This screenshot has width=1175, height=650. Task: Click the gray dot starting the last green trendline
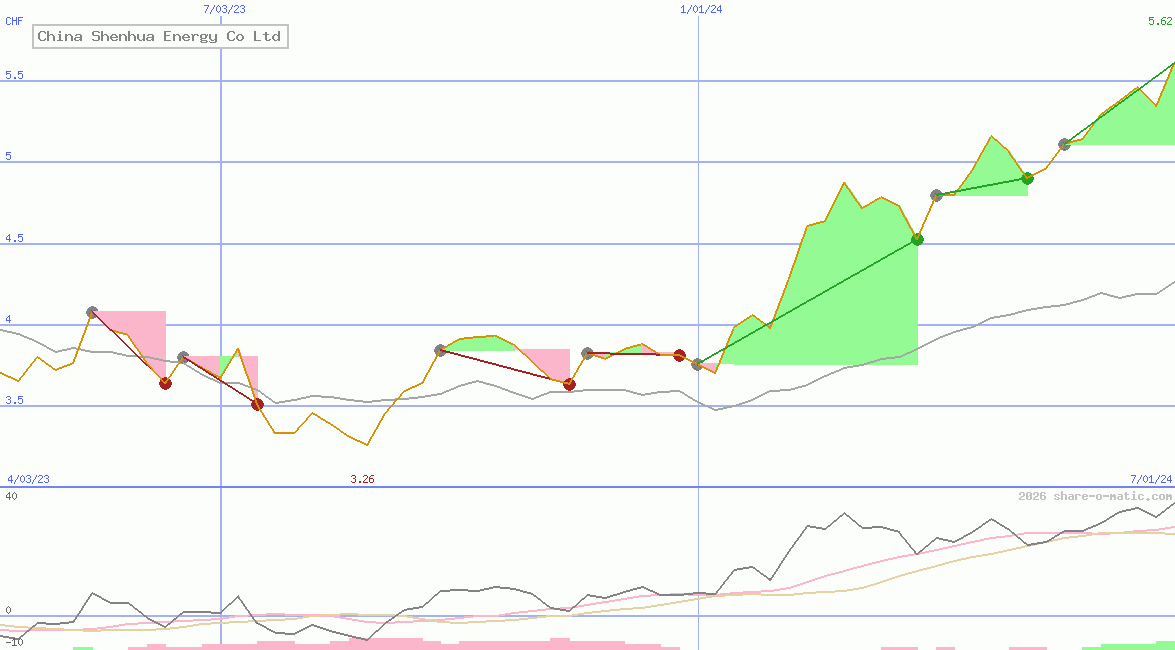1063,143
